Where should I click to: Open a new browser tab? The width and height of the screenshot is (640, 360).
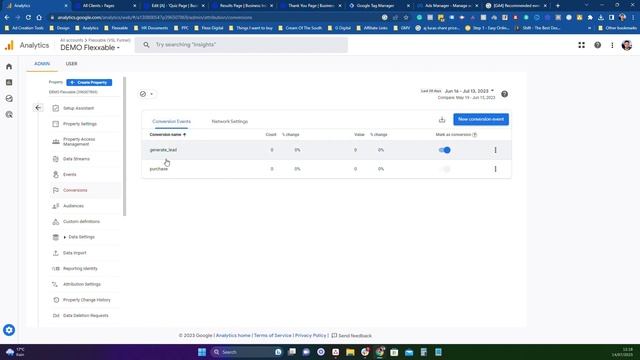pos(558,6)
